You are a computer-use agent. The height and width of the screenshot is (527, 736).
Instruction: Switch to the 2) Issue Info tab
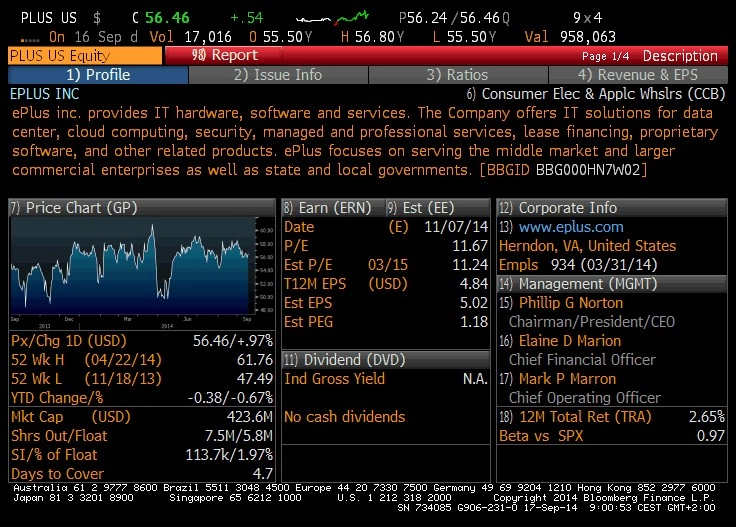(x=278, y=75)
